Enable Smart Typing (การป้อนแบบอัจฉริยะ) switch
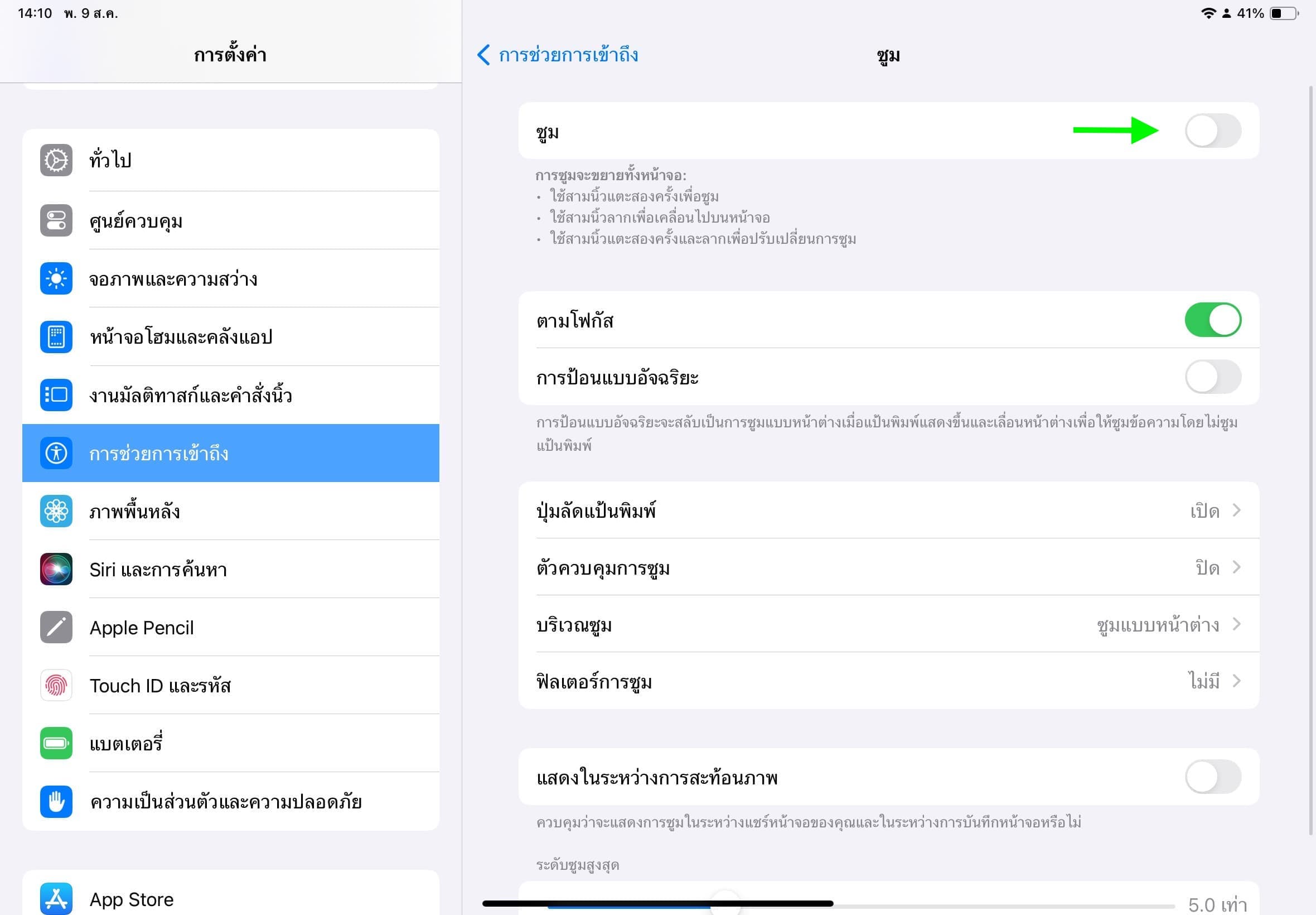Viewport: 1316px width, 915px height. click(1212, 377)
